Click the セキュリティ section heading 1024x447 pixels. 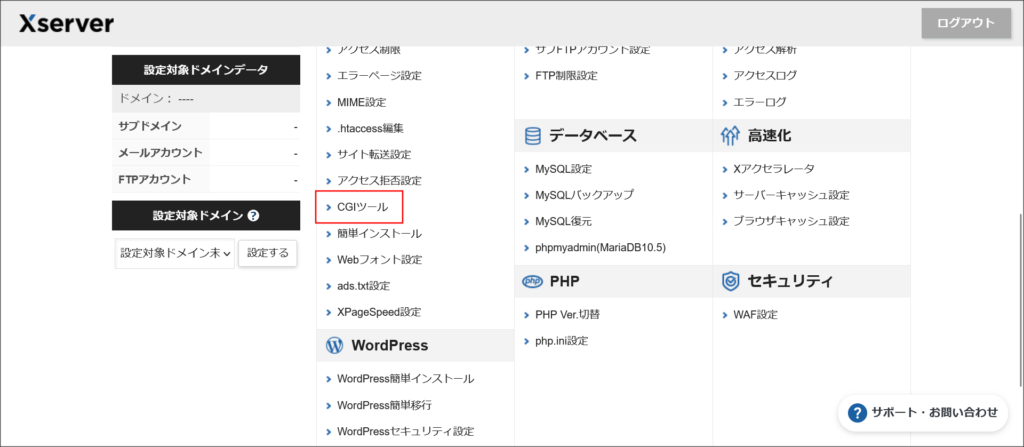[790, 282]
